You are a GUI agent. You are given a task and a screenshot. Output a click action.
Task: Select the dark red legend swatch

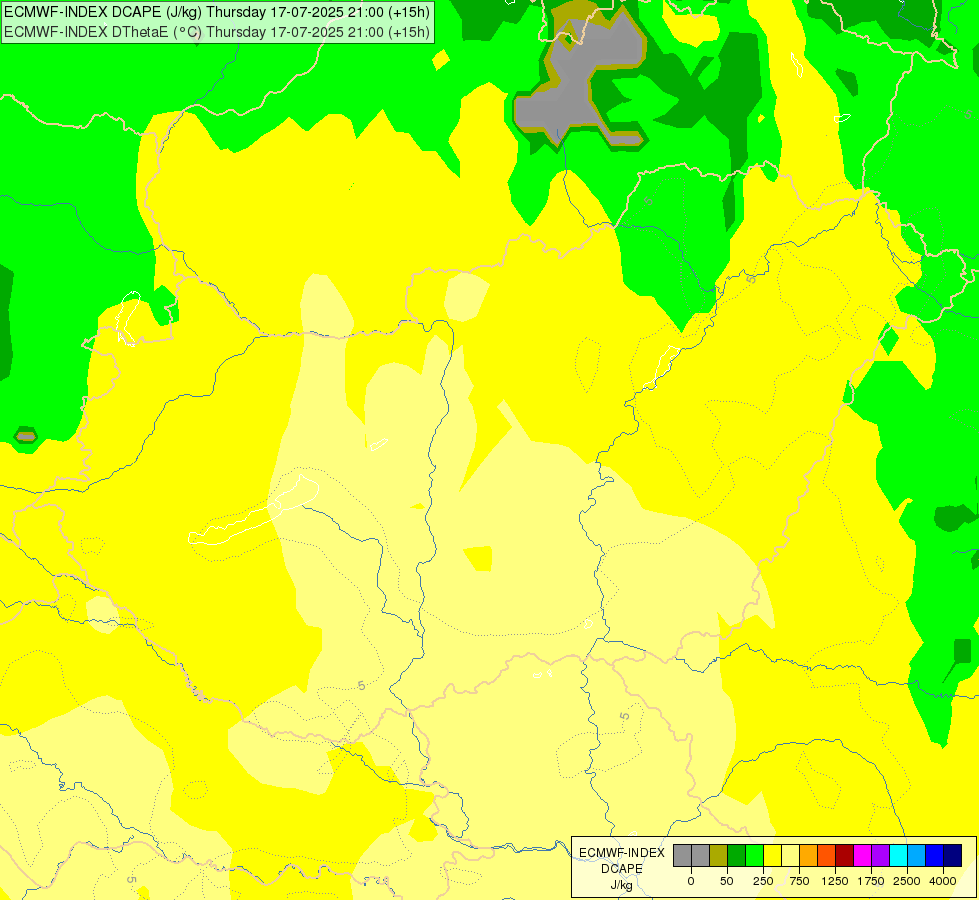[844, 855]
